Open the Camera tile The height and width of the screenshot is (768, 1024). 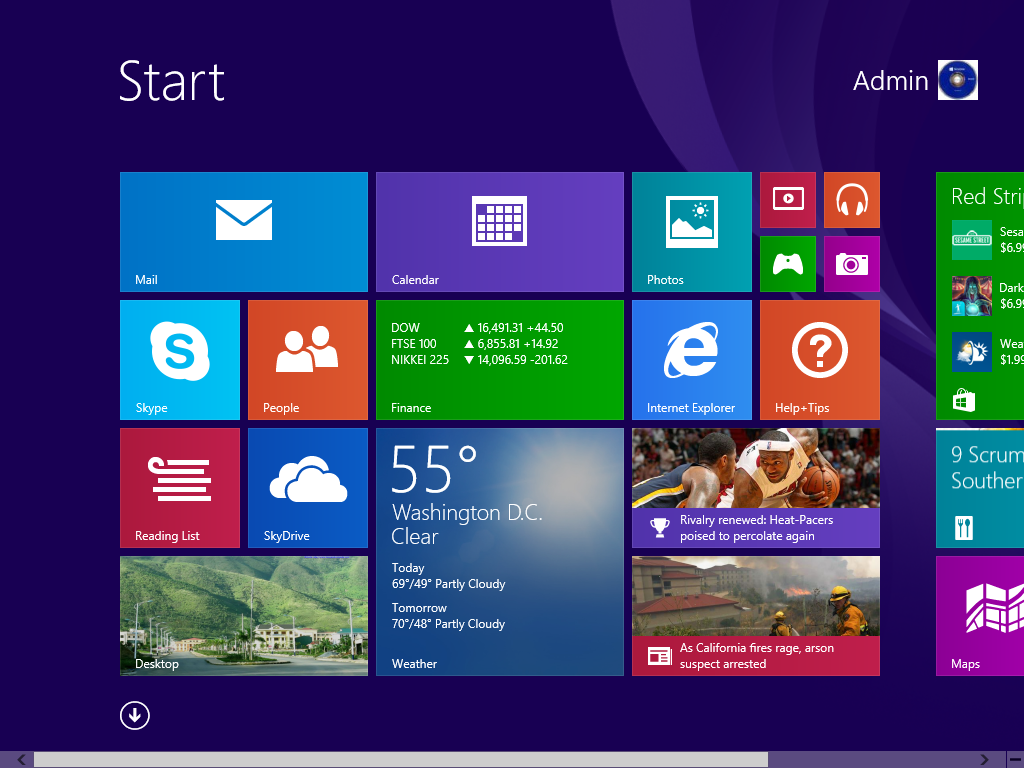[852, 264]
